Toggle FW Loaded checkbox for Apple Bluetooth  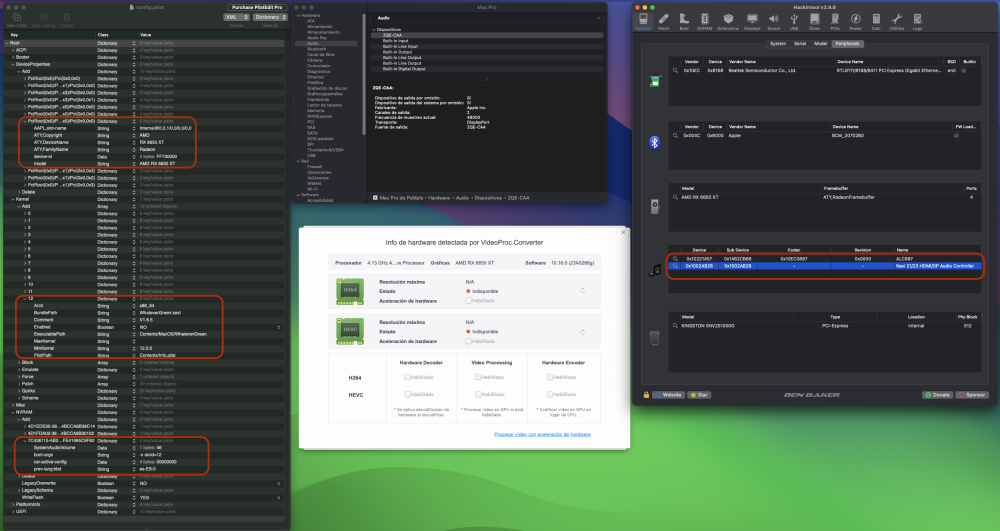956,135
